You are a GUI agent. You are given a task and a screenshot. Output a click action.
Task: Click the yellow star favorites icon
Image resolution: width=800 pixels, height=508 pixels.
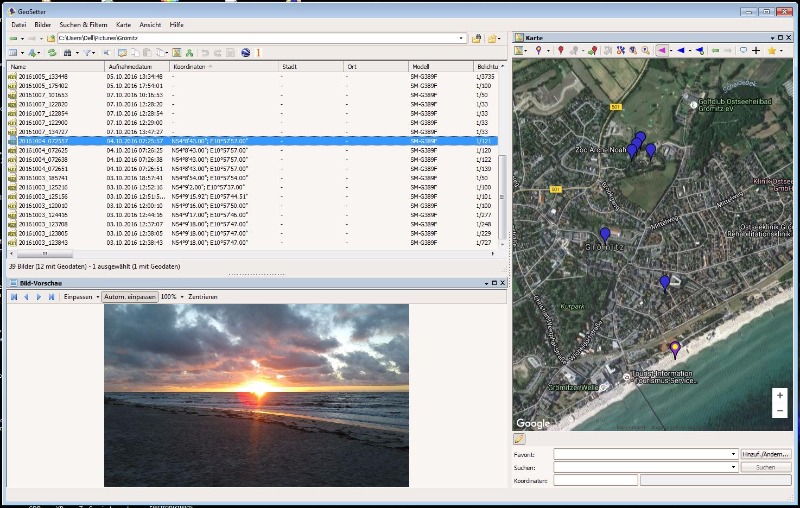point(773,50)
